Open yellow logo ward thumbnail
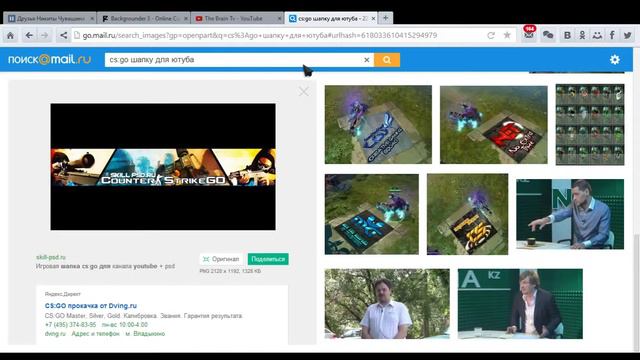 [x=468, y=214]
